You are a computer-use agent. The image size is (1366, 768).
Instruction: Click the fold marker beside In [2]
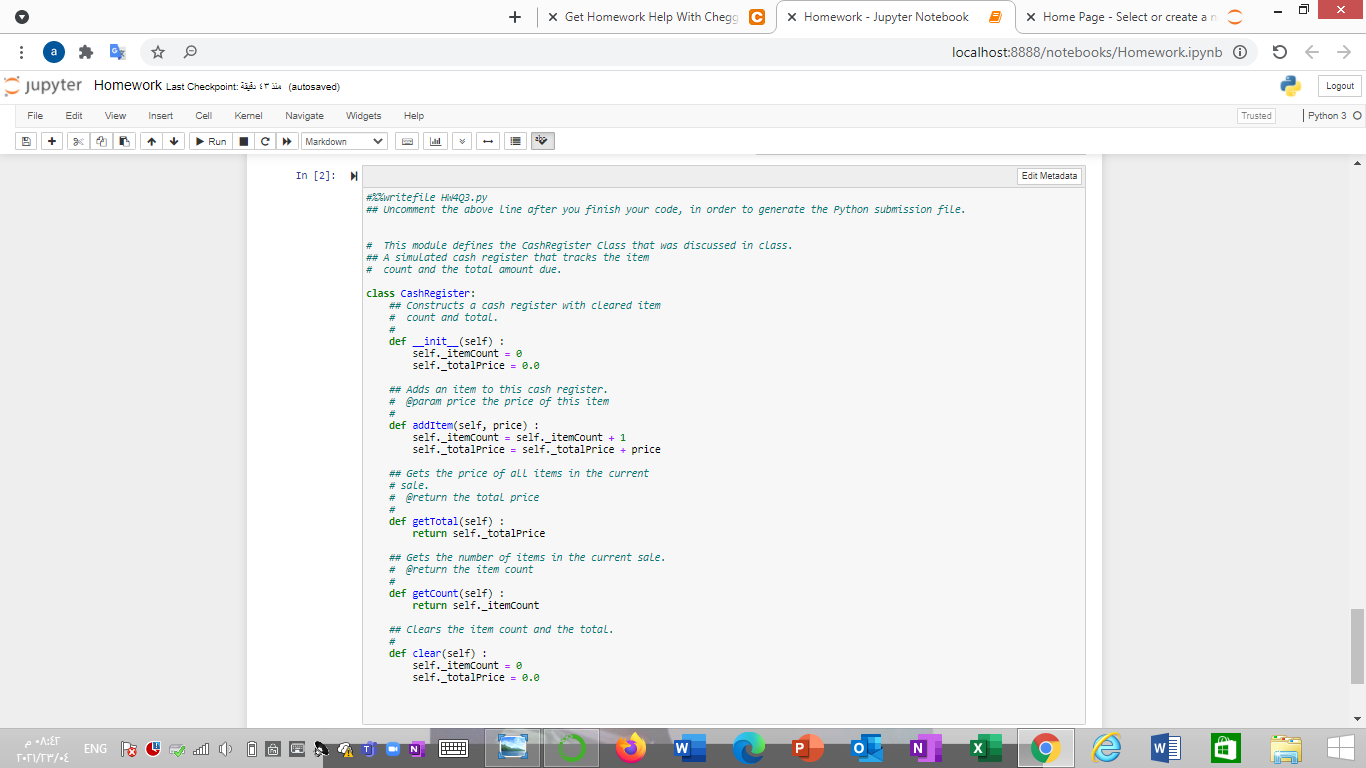point(353,176)
